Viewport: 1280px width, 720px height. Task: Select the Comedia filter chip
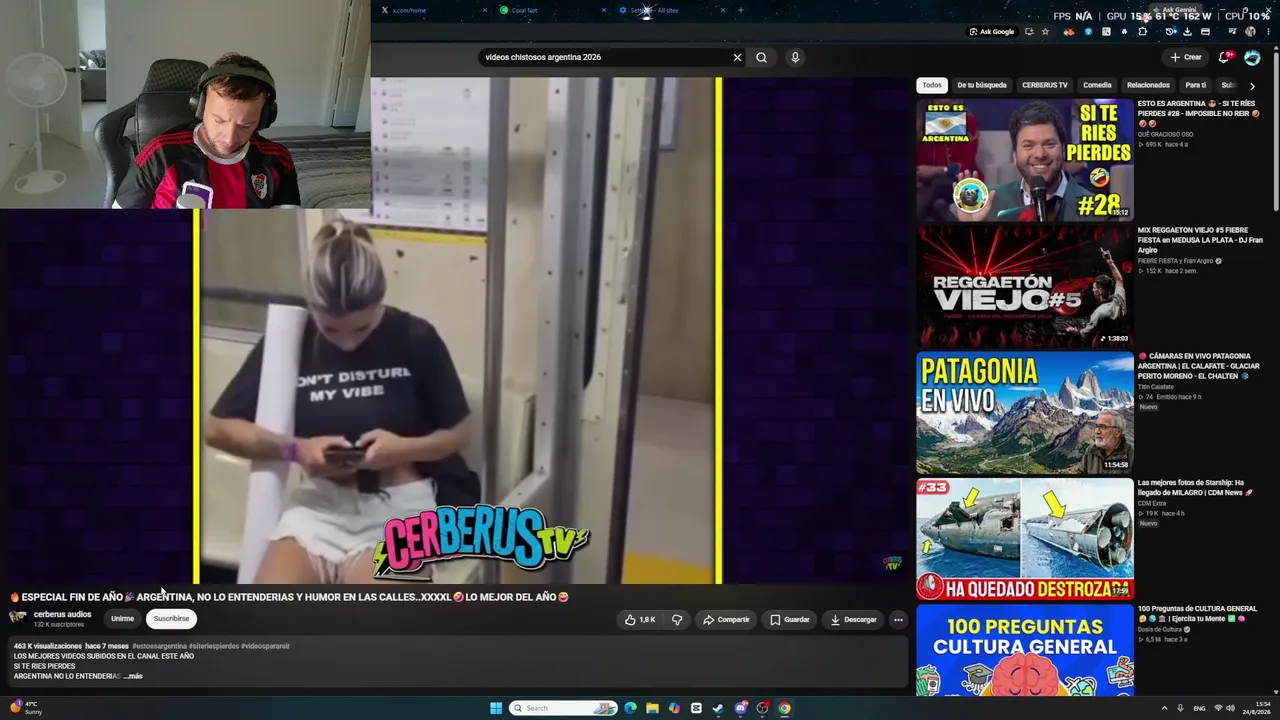point(1097,85)
